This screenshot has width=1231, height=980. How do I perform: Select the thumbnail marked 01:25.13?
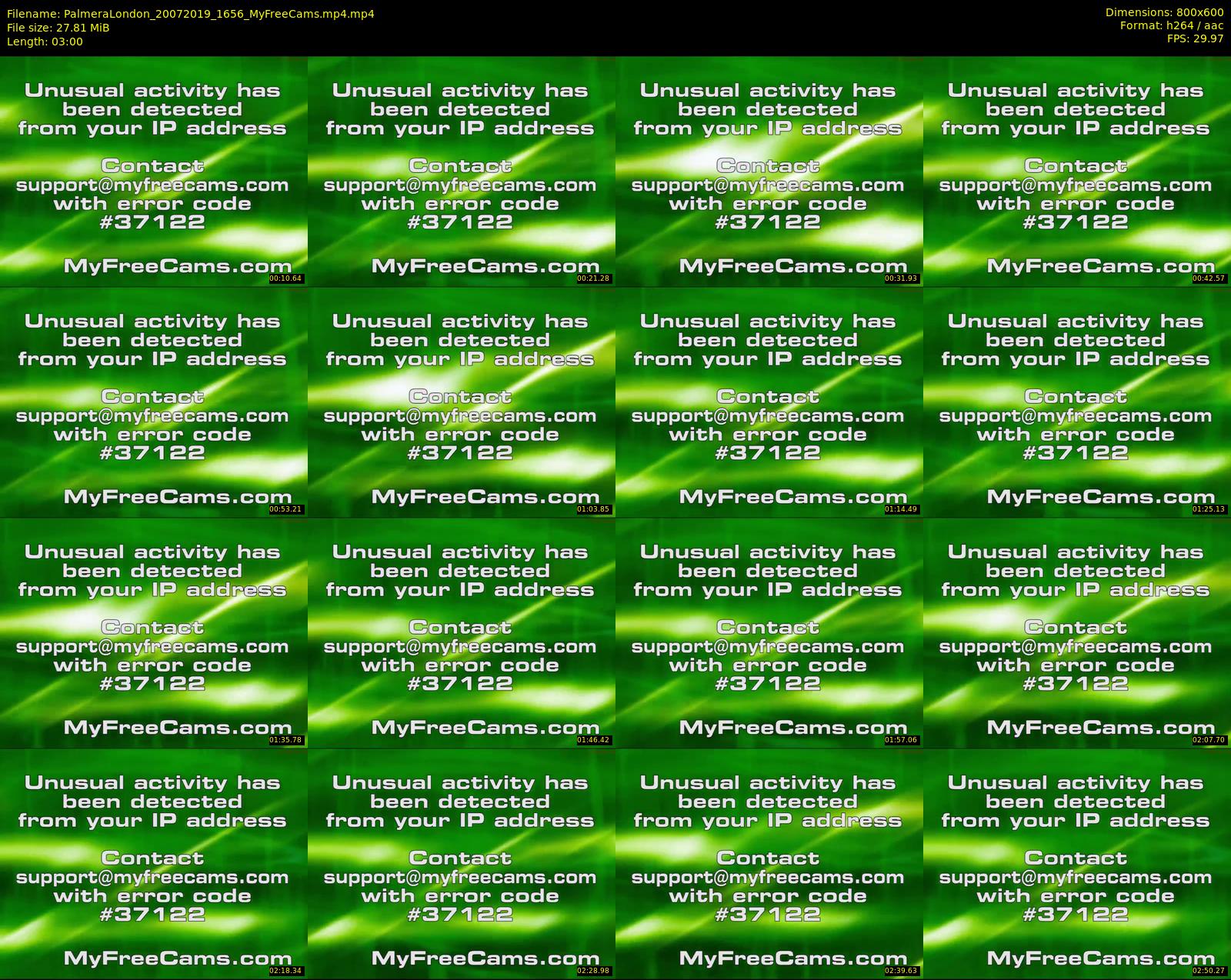[1077, 402]
